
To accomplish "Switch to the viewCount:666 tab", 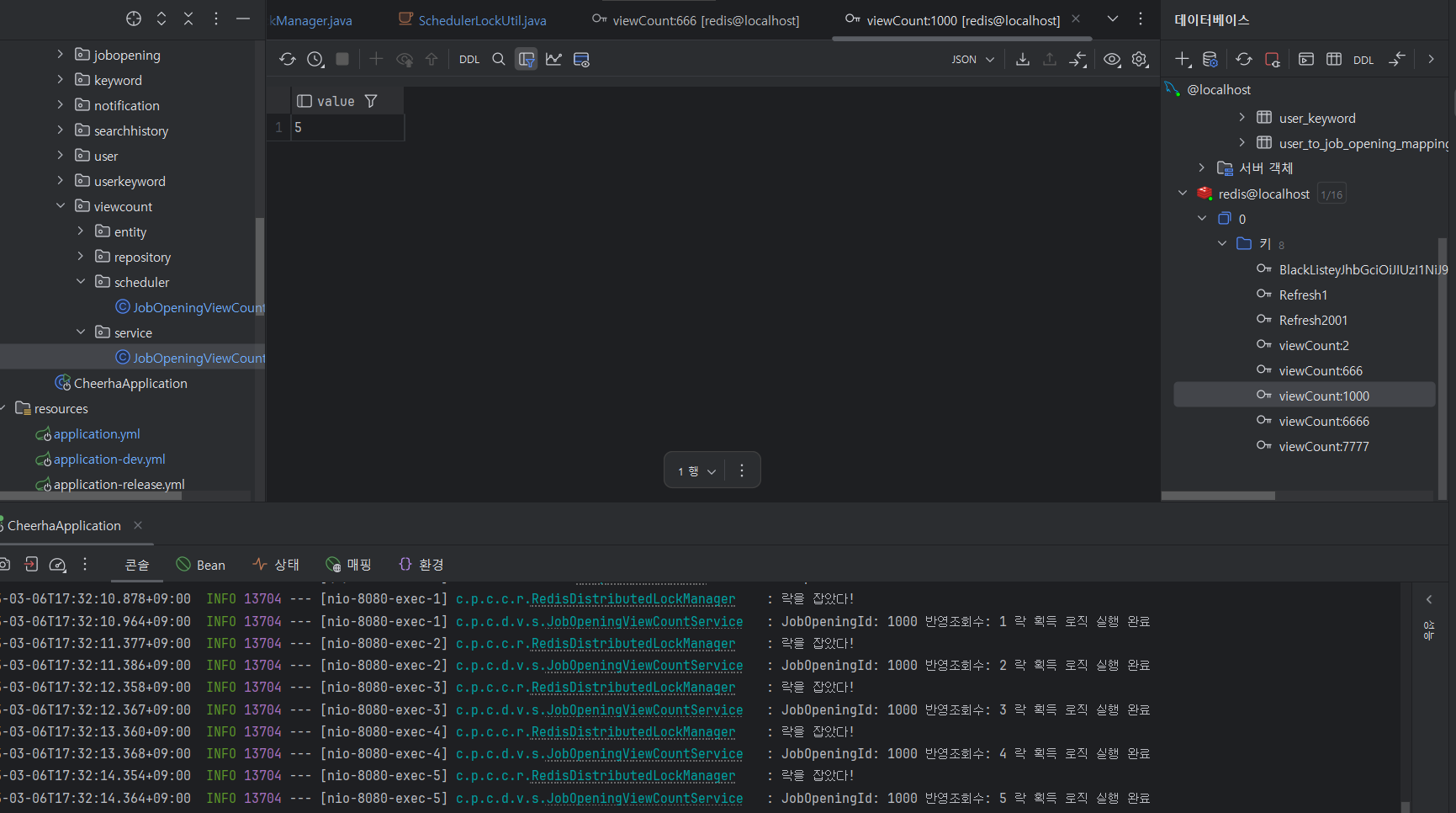I will pos(696,20).
